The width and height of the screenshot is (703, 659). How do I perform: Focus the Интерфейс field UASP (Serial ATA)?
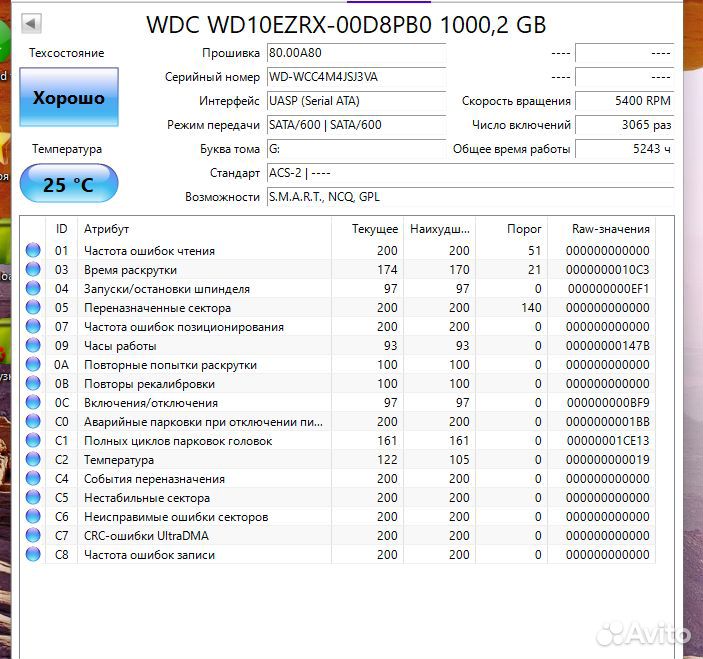click(356, 101)
